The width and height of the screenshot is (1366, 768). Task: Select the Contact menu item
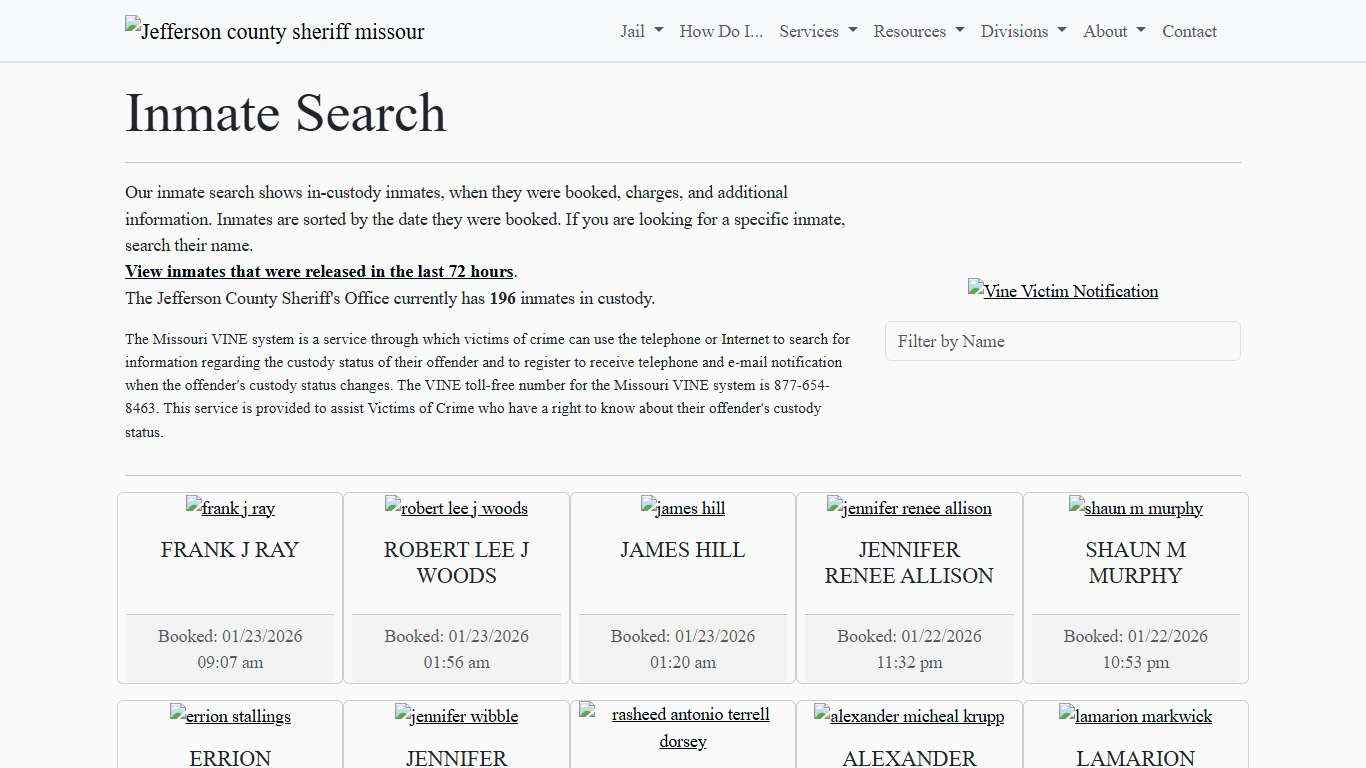click(x=1189, y=31)
